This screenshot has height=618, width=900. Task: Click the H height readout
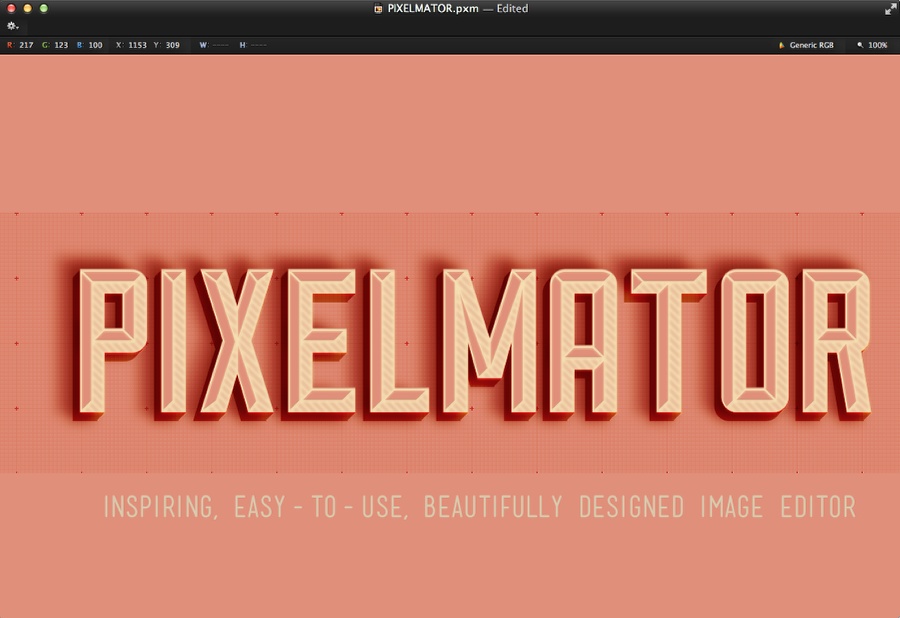coord(253,45)
